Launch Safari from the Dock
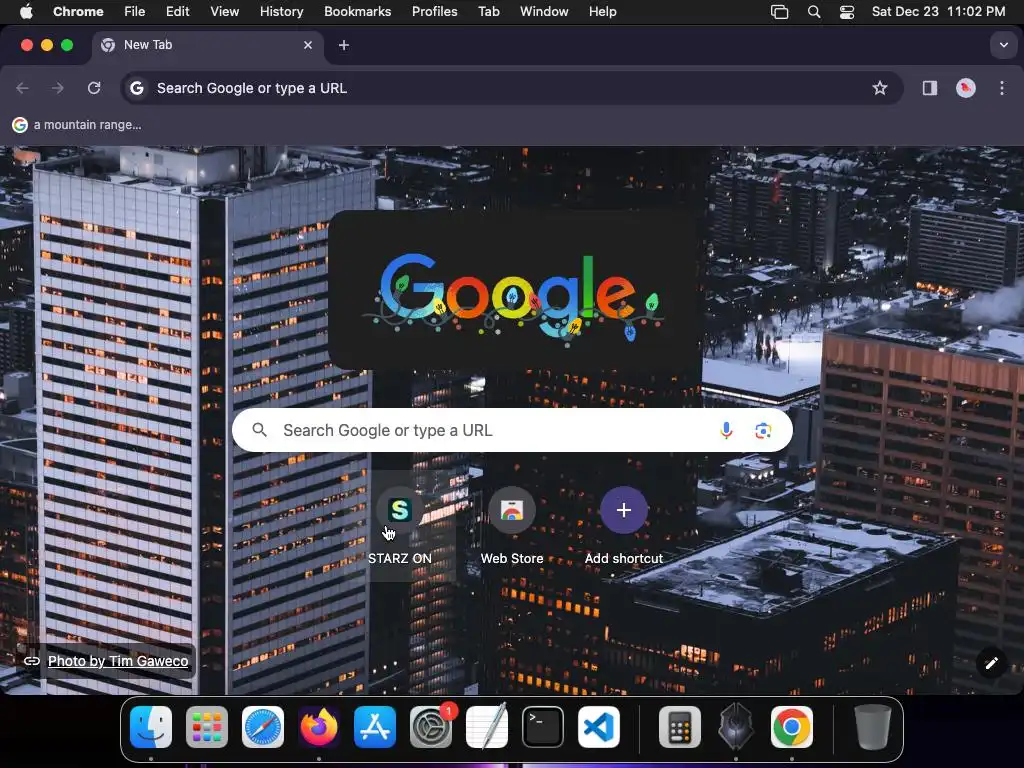1024x768 pixels. coord(263,727)
